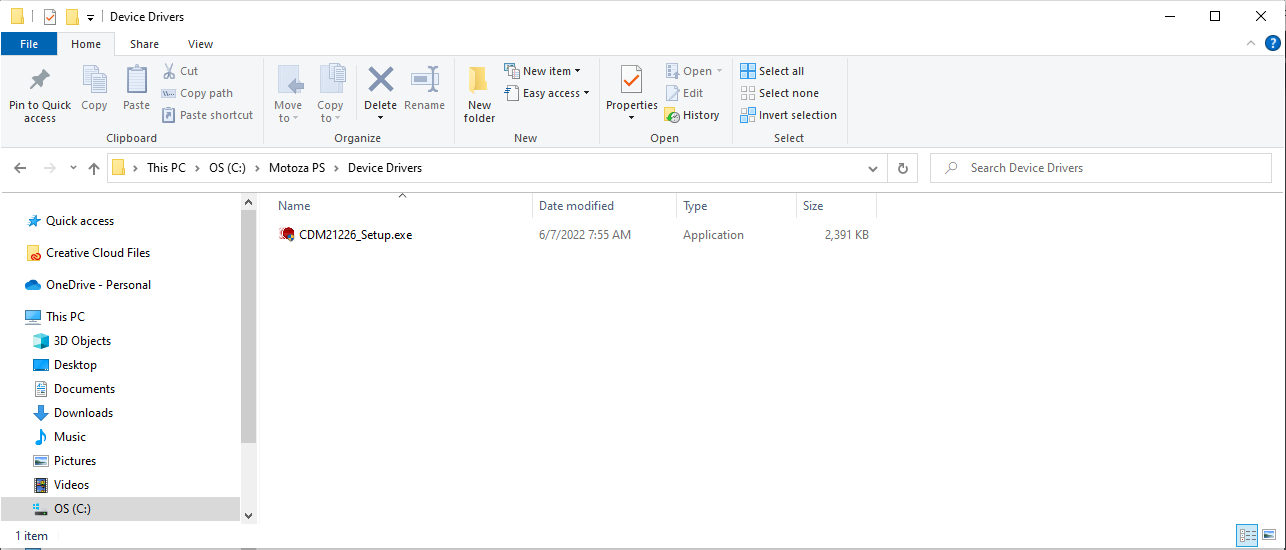Screen dimensions: 1286x550
Task: Open the View ribbon tab
Action: pyautogui.click(x=200, y=44)
